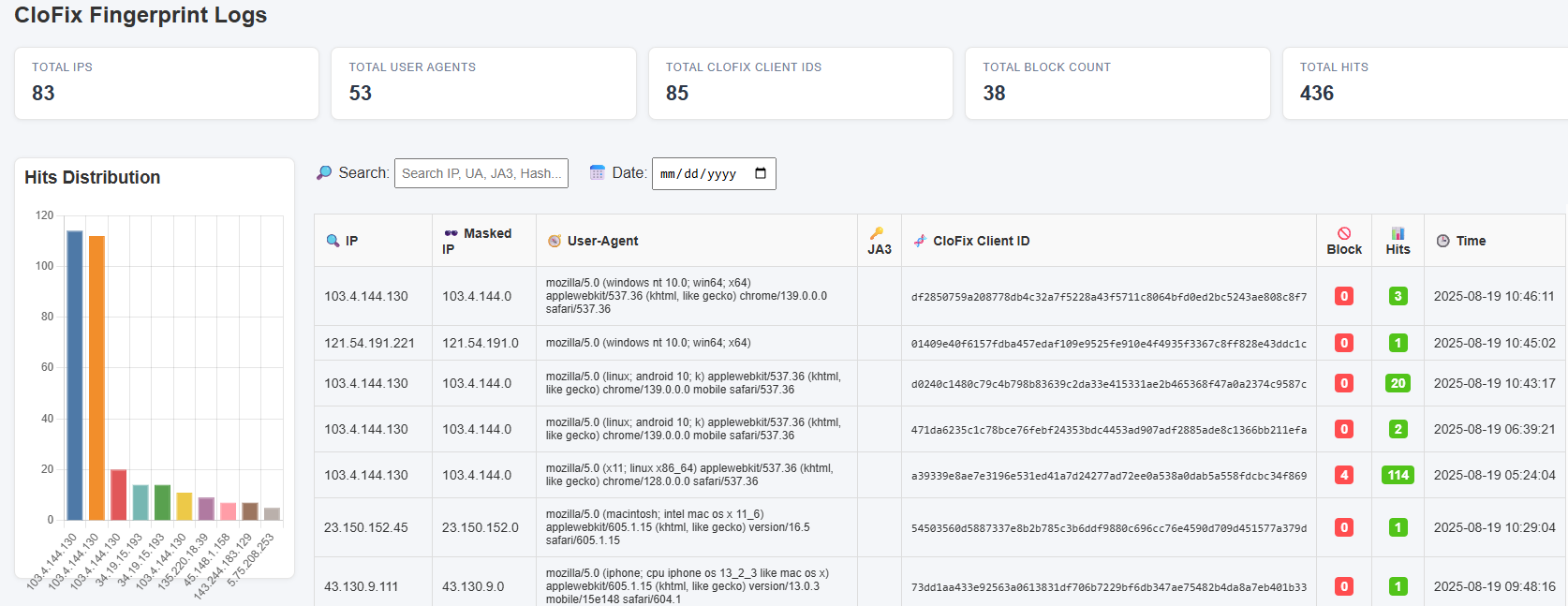This screenshot has width=1568, height=606.
Task: Click the CloFix Fingerprint Logs page title
Action: (x=141, y=15)
